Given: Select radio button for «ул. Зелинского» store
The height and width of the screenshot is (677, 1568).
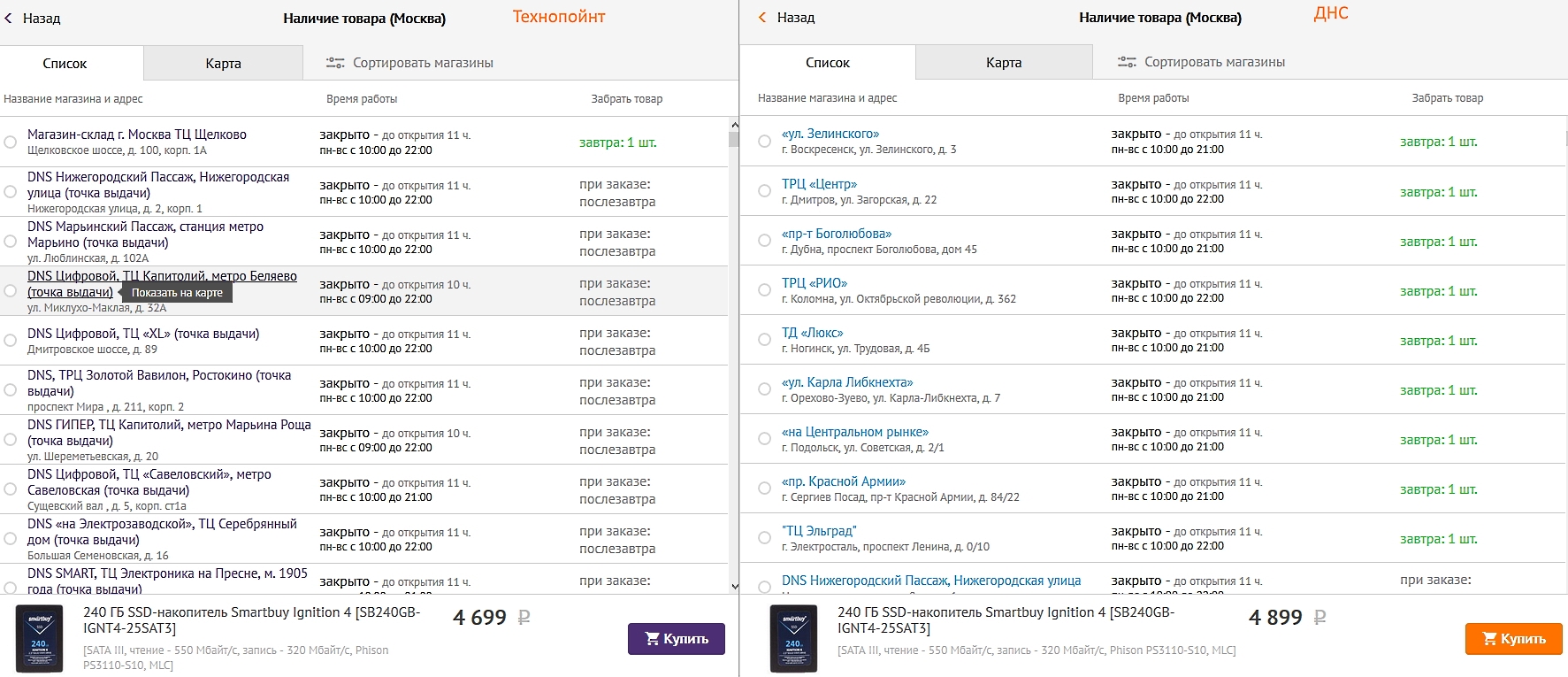Looking at the screenshot, I should pos(764,142).
